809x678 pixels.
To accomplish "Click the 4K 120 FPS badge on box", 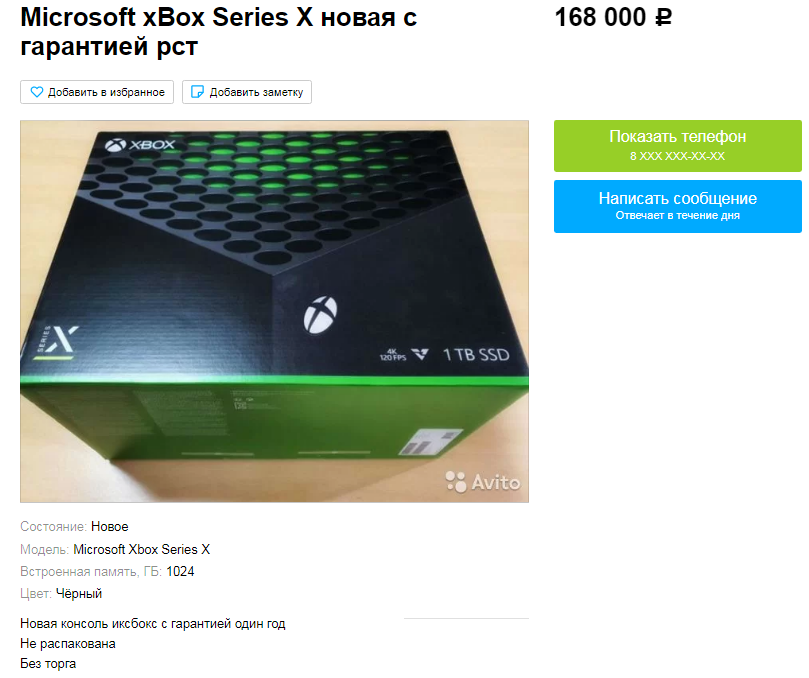I will tap(393, 354).
